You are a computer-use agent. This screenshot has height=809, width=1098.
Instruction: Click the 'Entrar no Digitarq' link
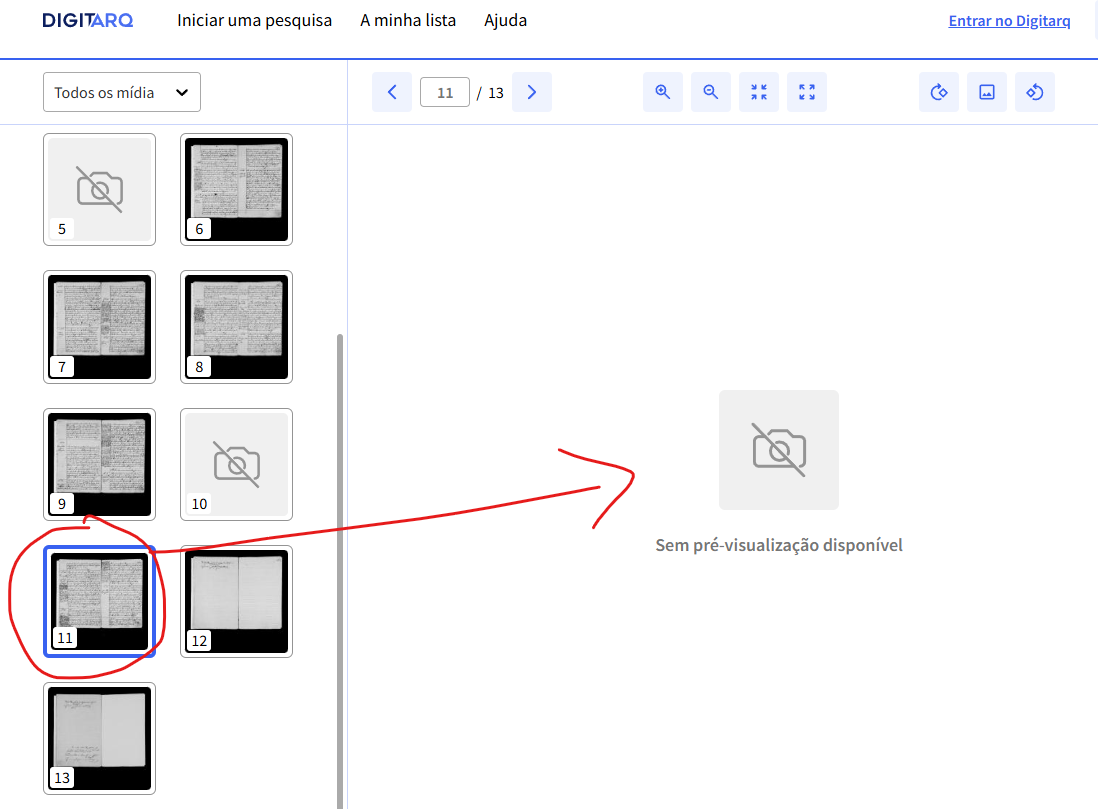[1009, 21]
